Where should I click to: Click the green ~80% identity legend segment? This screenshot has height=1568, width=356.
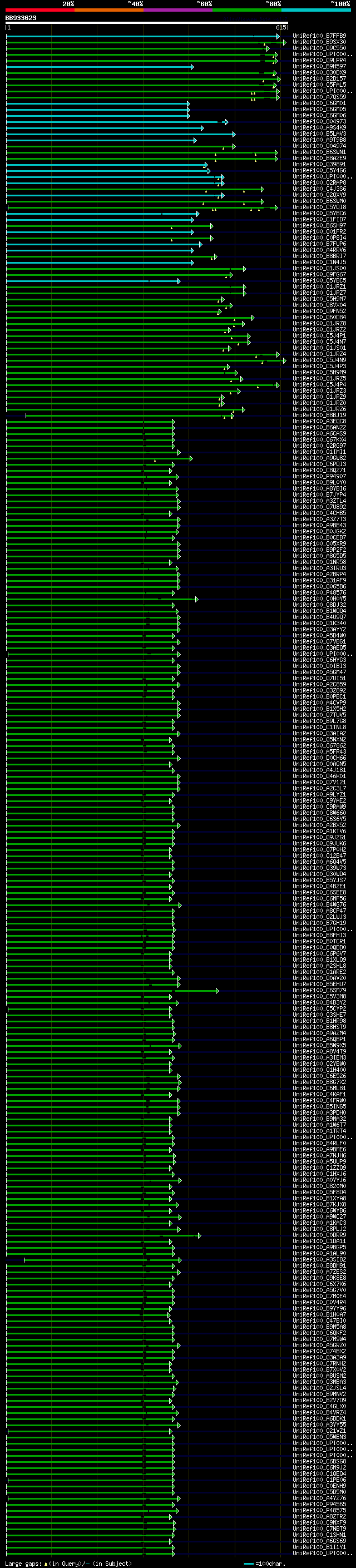(247, 10)
